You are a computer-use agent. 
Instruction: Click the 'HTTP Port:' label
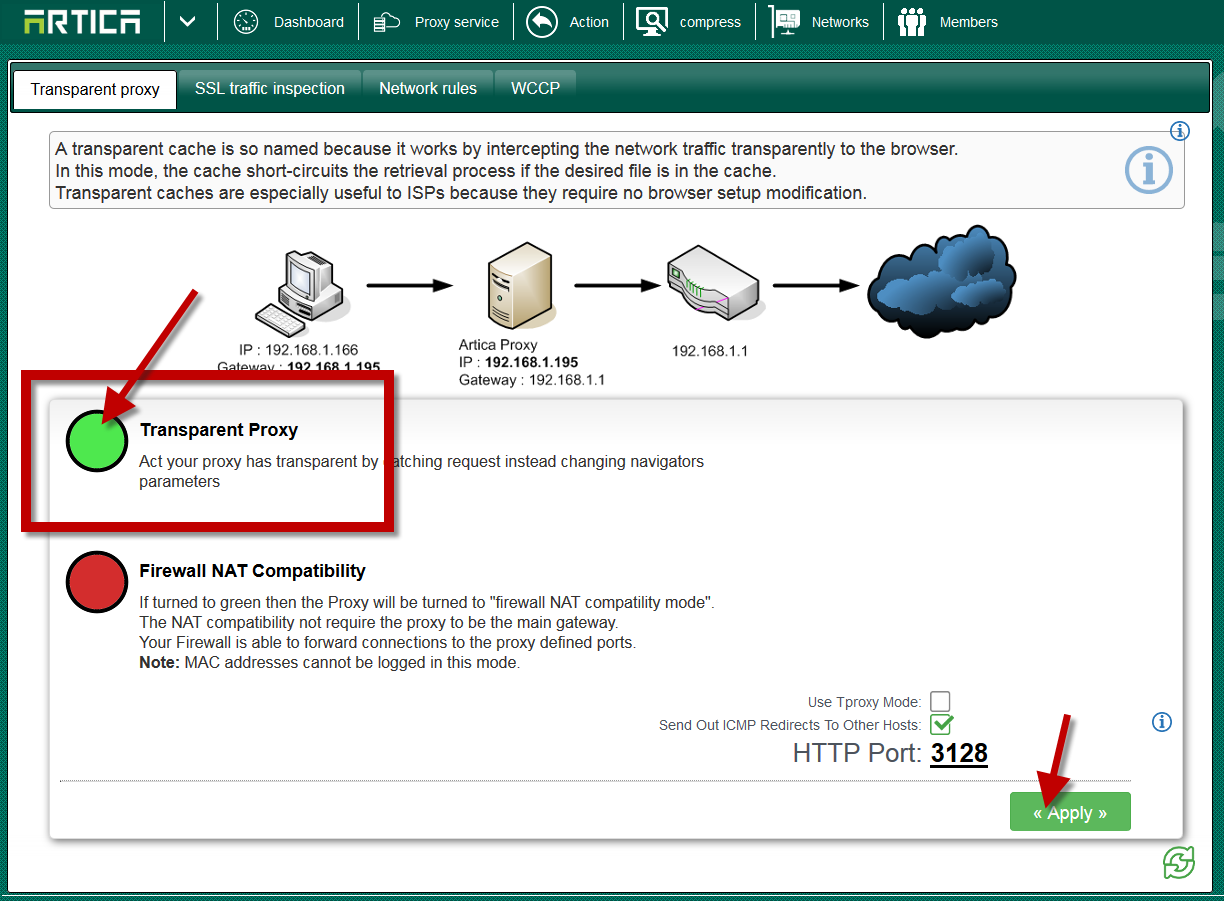(x=857, y=753)
